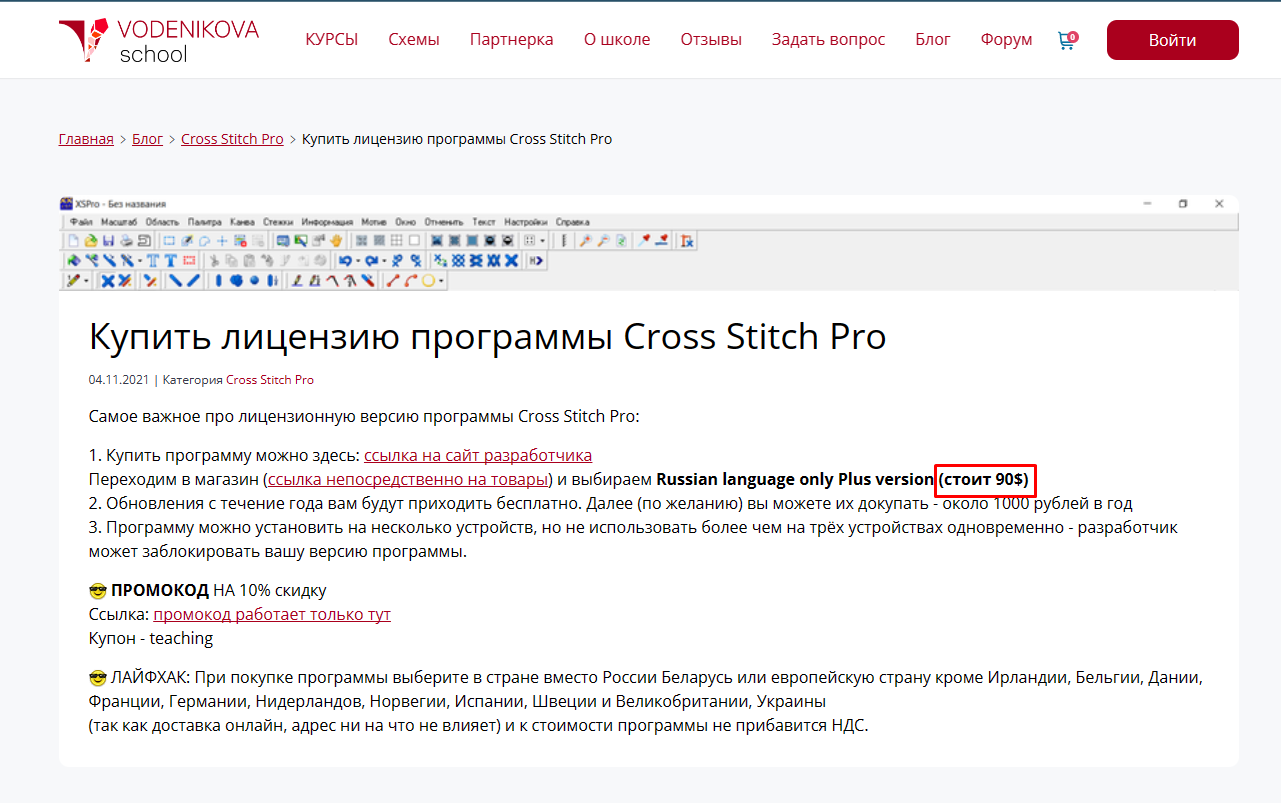The image size is (1281, 803).
Task: Click the yellow circle shape tool icon
Action: click(429, 281)
